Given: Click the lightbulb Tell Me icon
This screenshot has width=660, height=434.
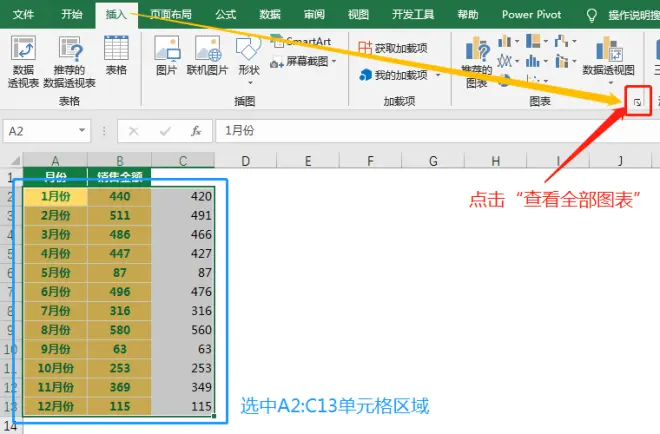Looking at the screenshot, I should [x=592, y=15].
